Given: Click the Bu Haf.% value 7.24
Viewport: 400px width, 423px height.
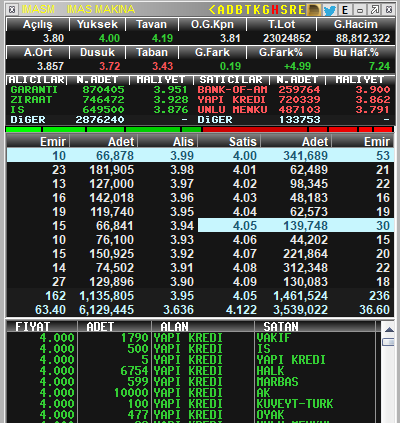Looking at the screenshot, I should pos(379,66).
